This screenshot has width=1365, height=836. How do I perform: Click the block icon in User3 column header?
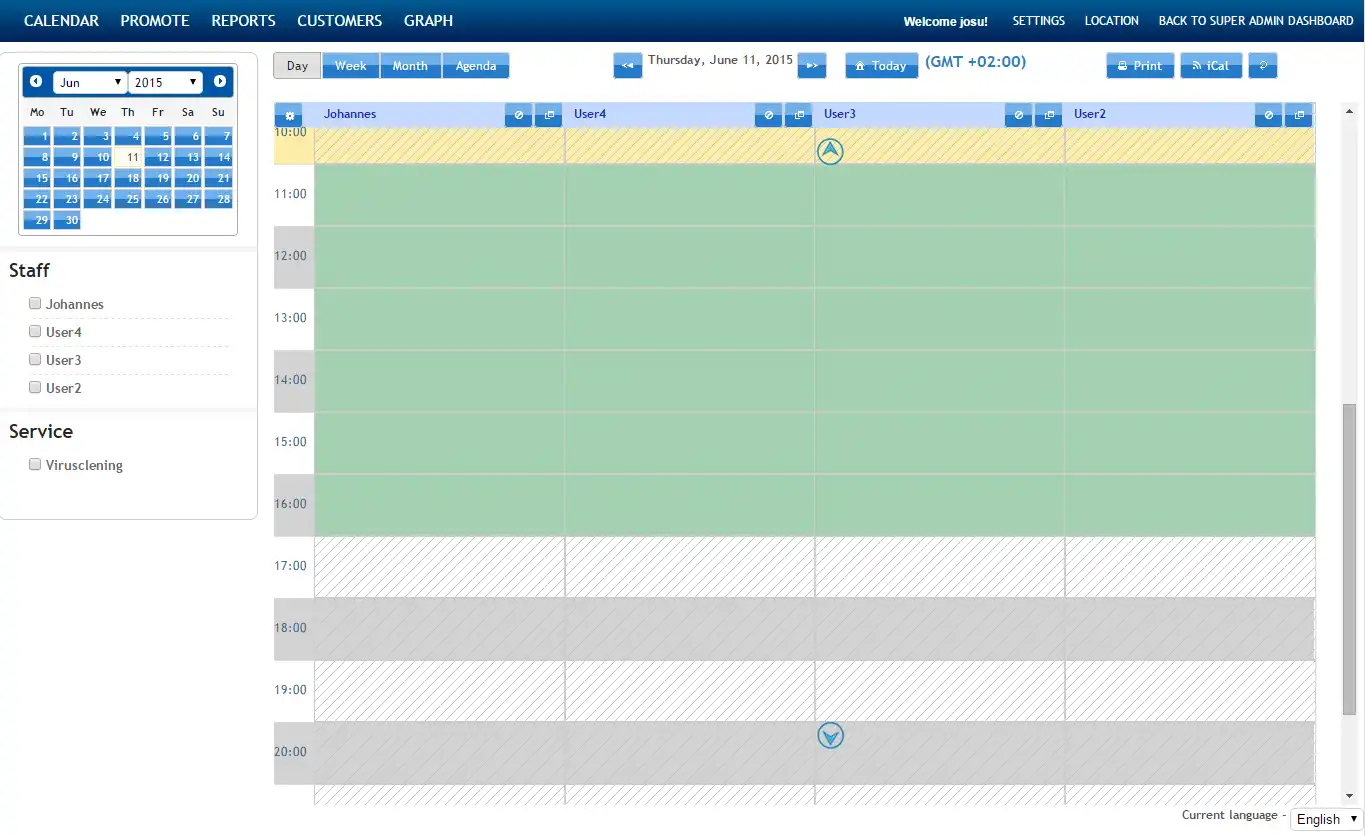coord(1018,116)
